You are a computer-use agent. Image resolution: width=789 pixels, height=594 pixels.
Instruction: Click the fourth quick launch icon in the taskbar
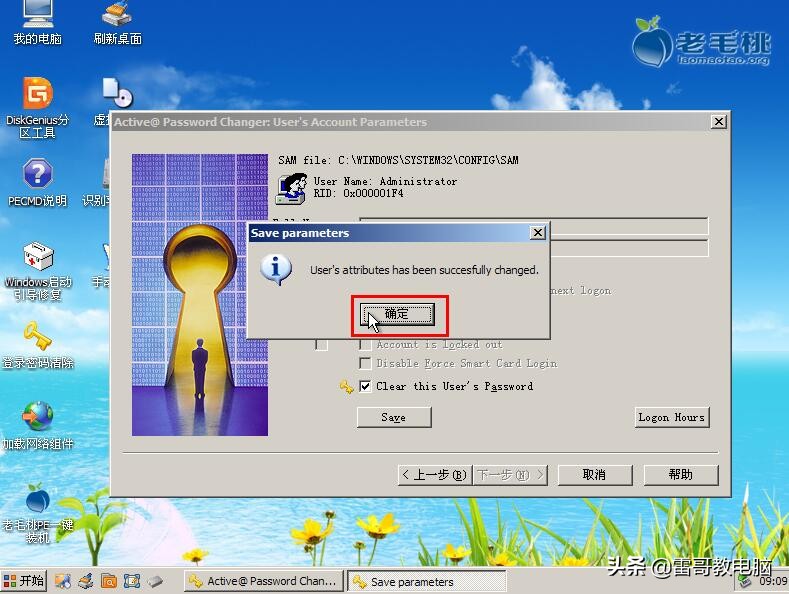[132, 581]
